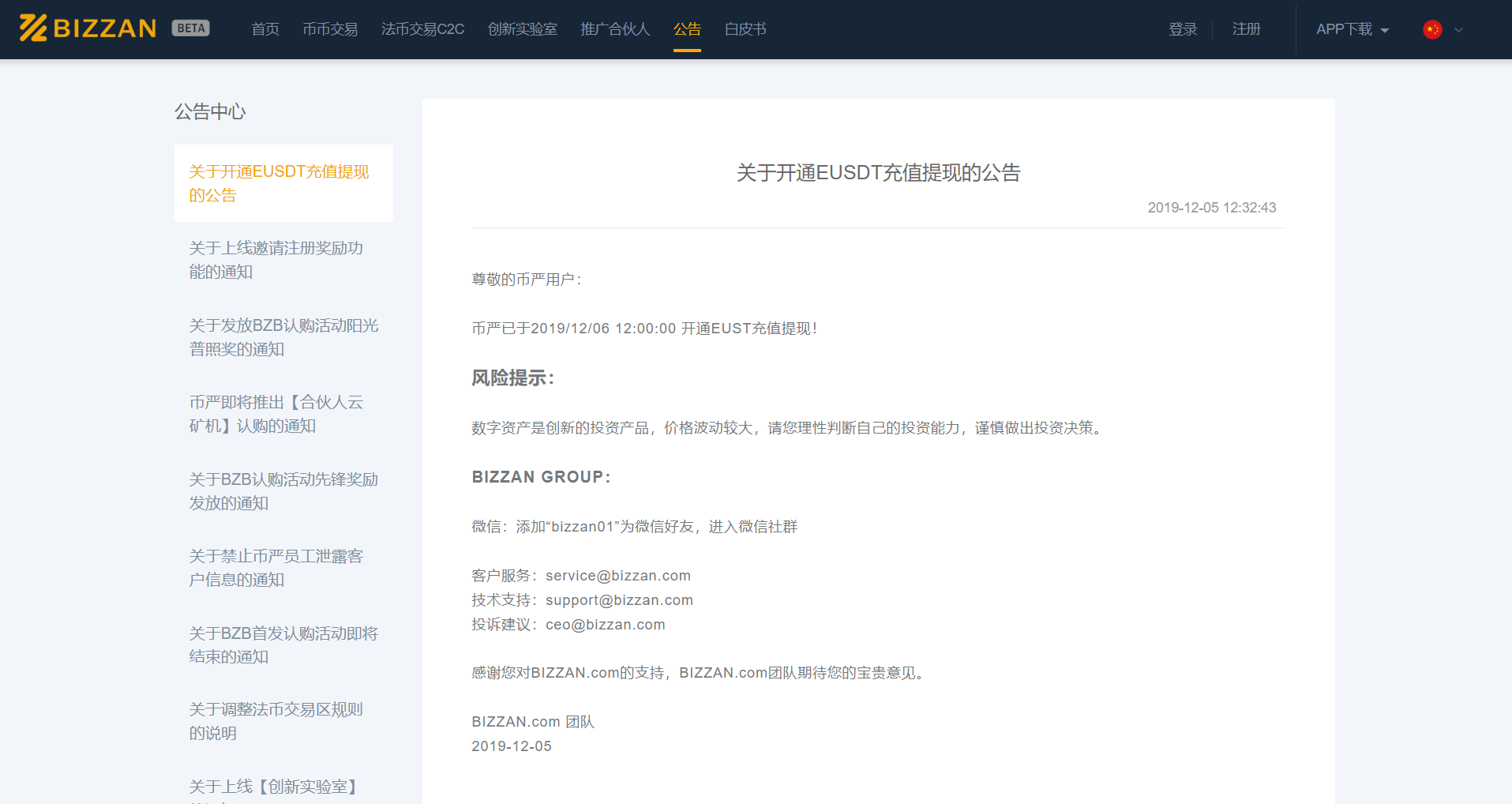This screenshot has width=1512, height=804.
Task: Open 关于上线邀请注册奖励功能的通知 announcement
Action: click(276, 259)
